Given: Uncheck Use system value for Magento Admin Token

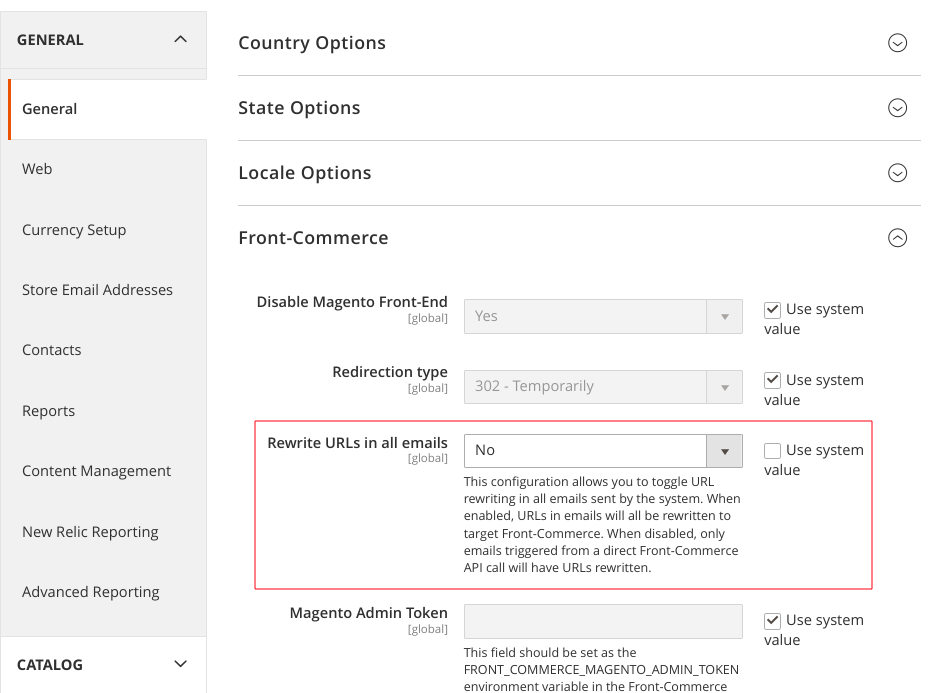Looking at the screenshot, I should pos(772,621).
